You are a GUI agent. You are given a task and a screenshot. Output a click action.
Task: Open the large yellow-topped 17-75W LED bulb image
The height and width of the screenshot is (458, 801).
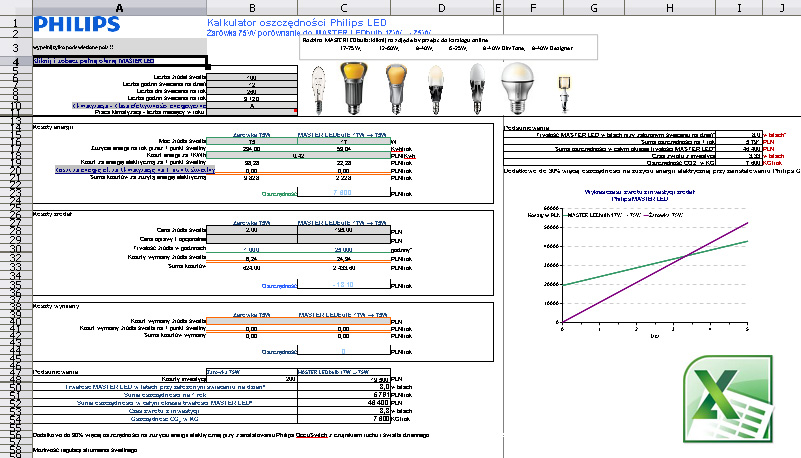[353, 88]
